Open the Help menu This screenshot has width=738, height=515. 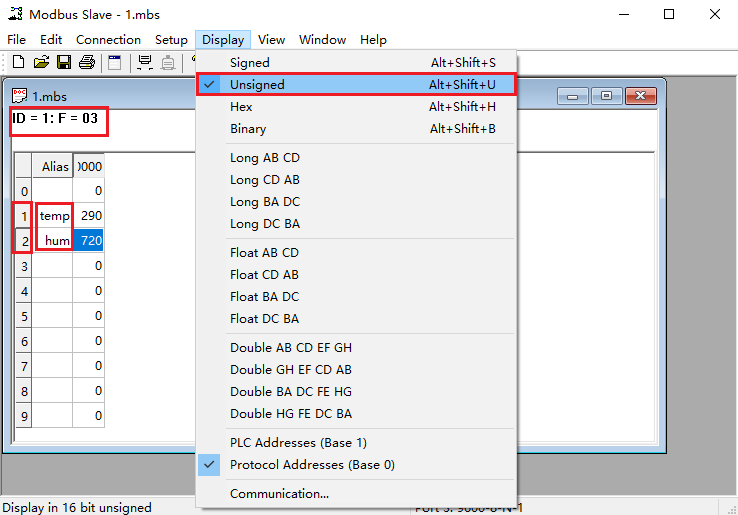coord(373,40)
